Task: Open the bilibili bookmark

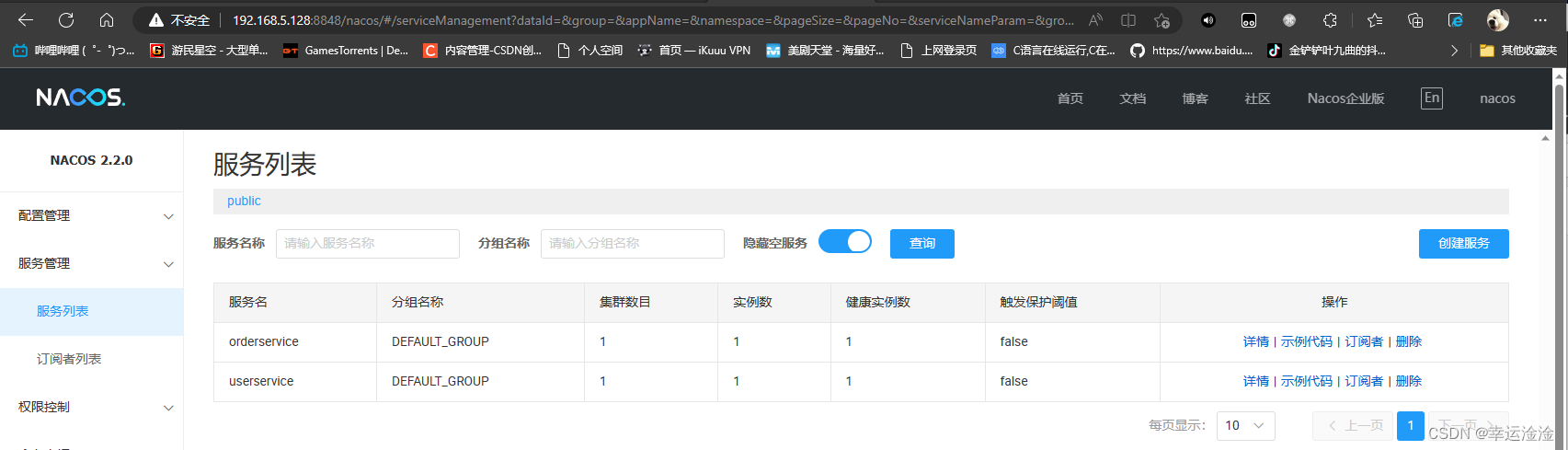Action: click(74, 51)
